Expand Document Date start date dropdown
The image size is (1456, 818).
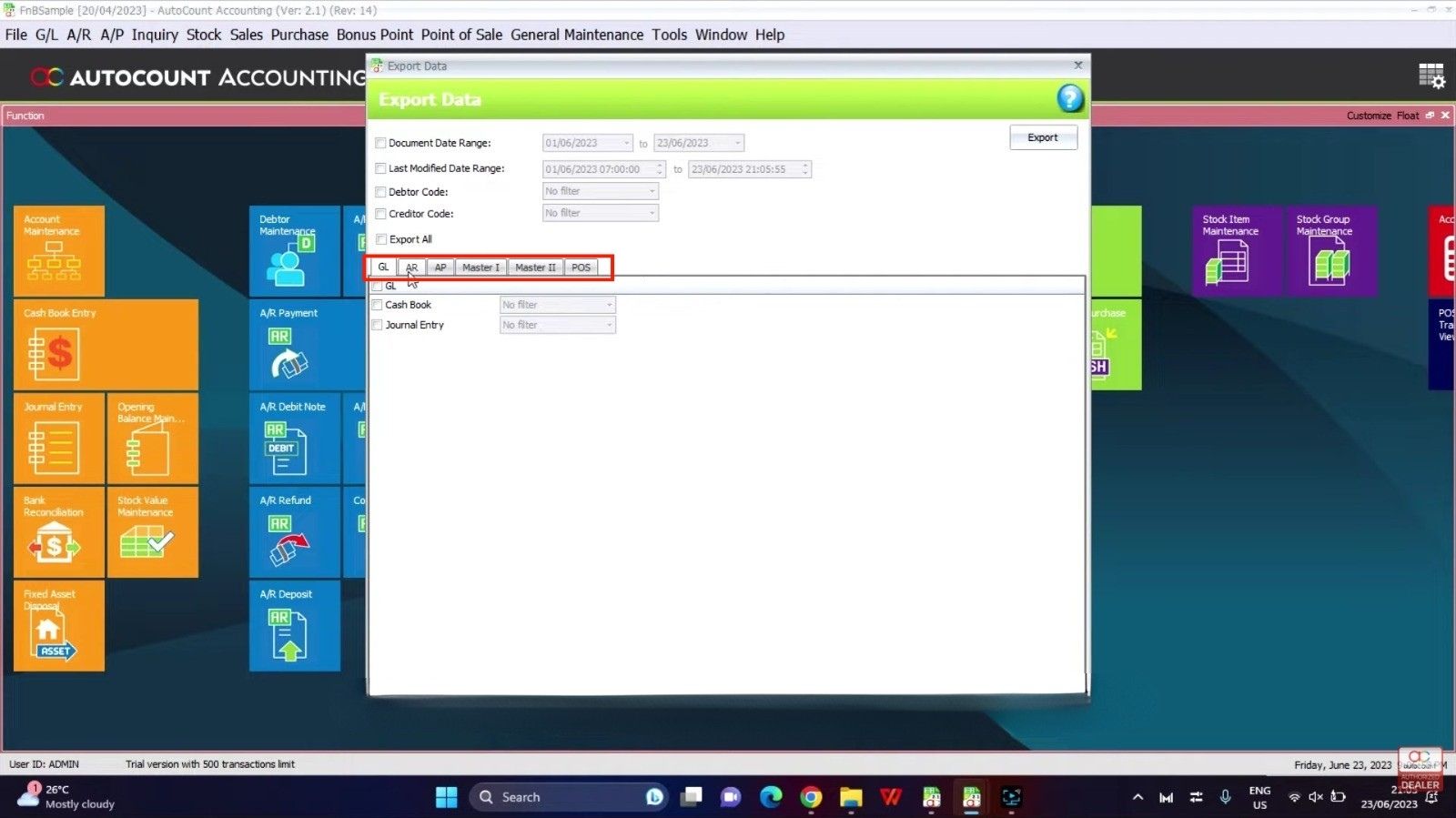[x=626, y=143]
